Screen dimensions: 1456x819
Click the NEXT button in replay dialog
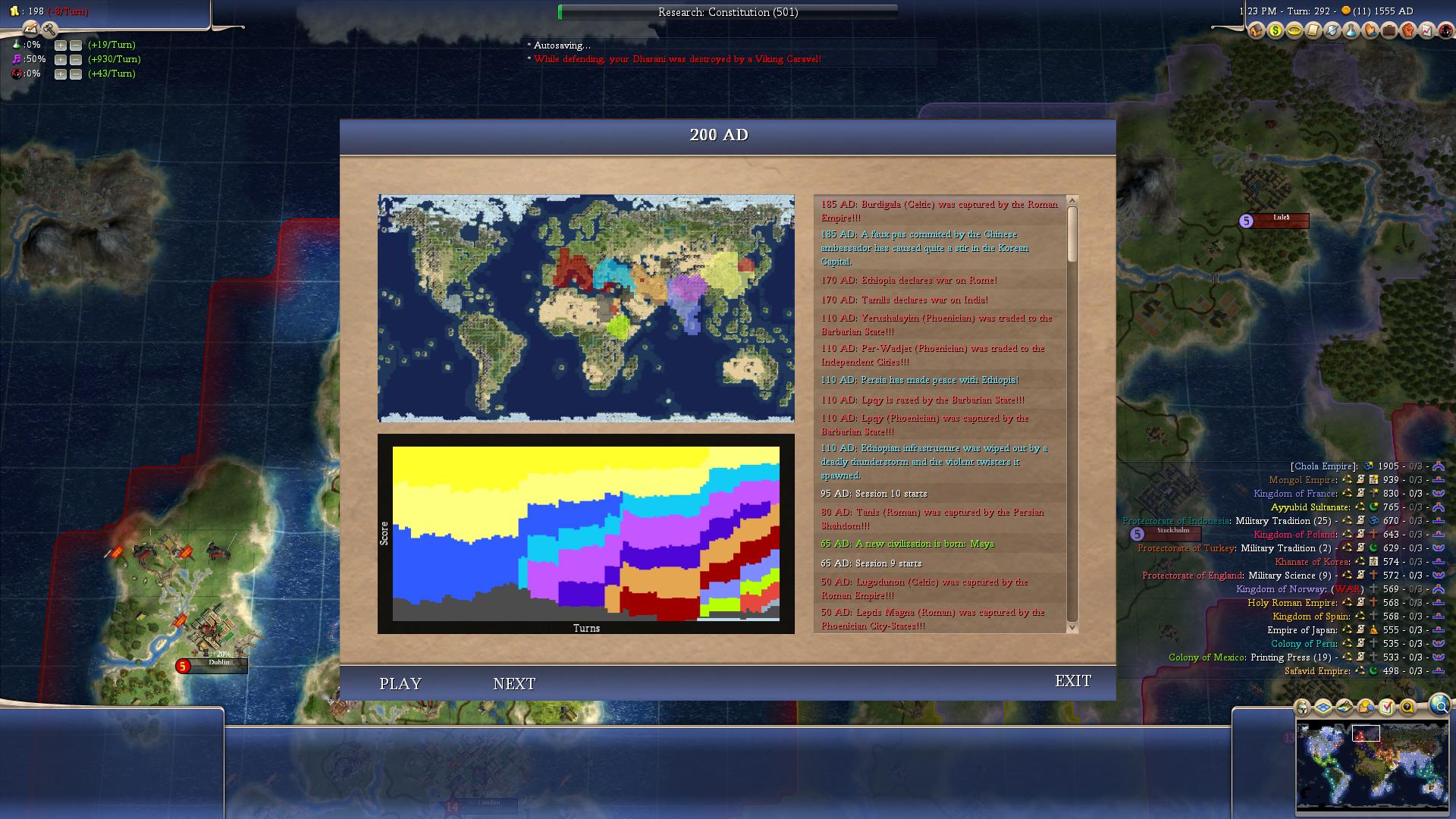pyautogui.click(x=514, y=683)
